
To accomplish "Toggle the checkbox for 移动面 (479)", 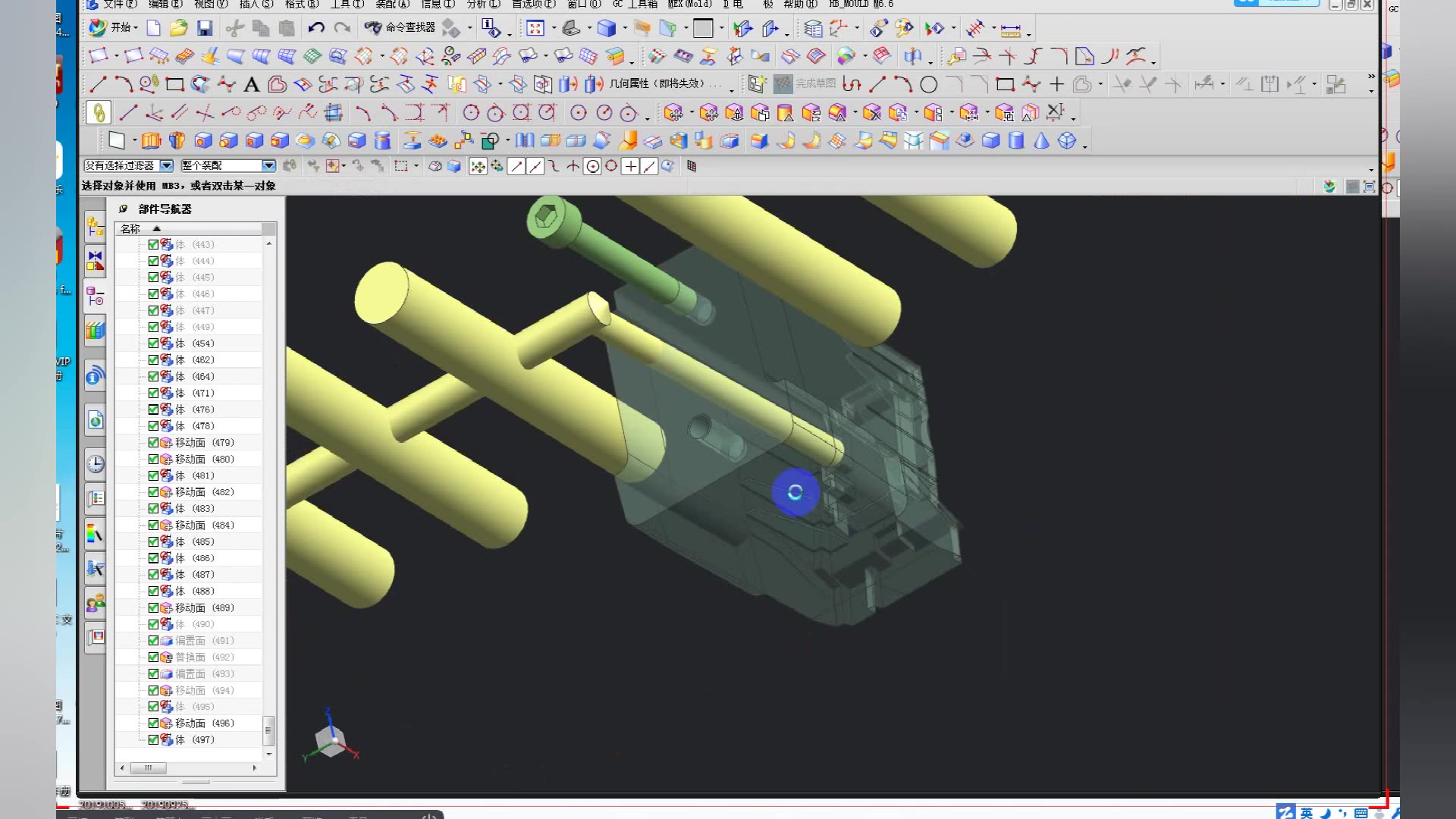I will [153, 443].
